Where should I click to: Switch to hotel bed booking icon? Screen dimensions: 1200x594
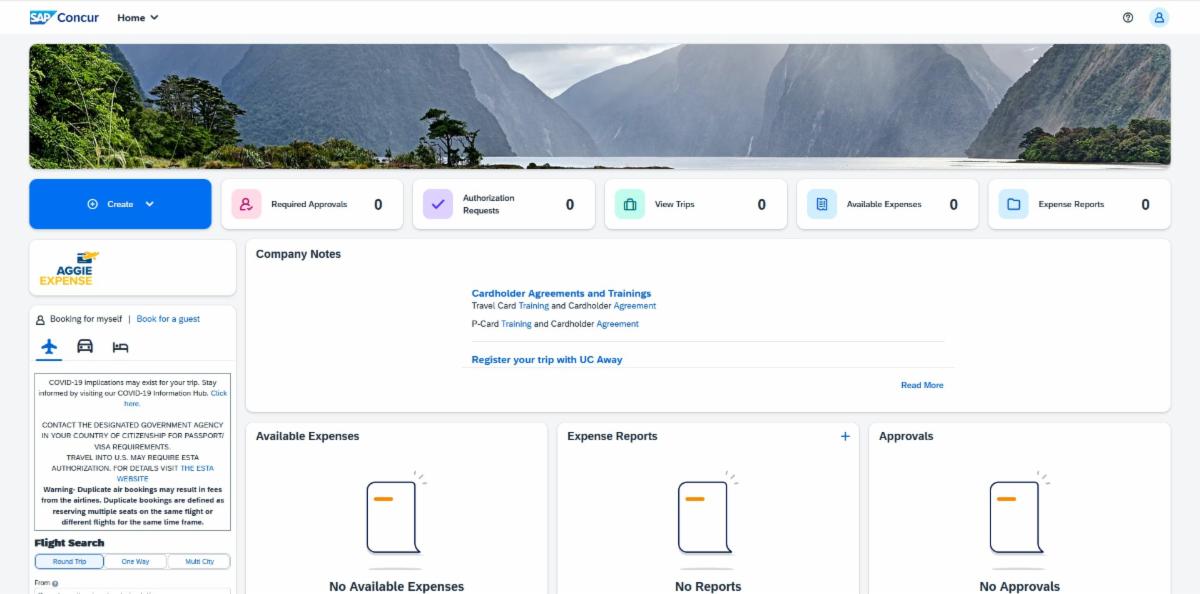tap(120, 347)
